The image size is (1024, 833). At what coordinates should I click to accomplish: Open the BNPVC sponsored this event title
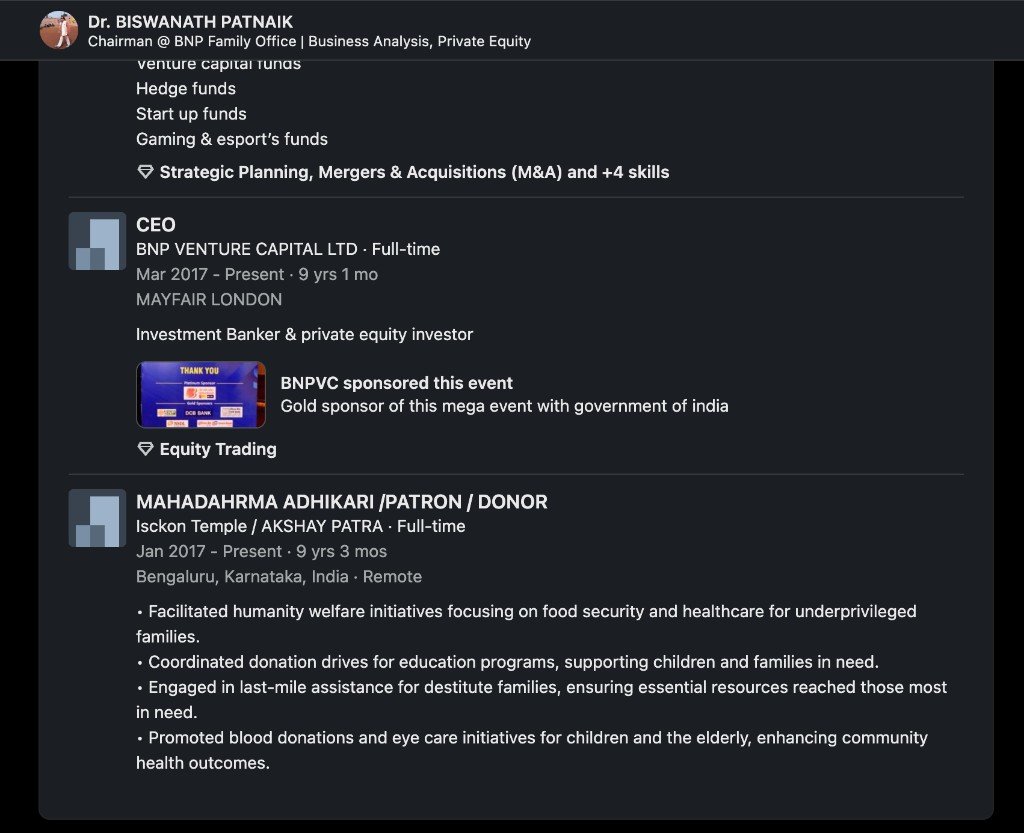(x=396, y=383)
